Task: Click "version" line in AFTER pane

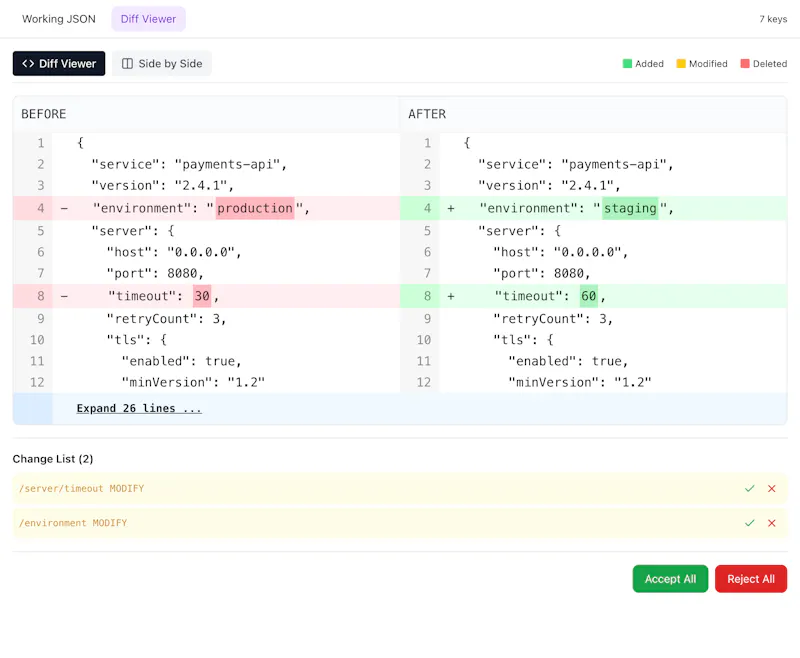Action: [x=549, y=185]
